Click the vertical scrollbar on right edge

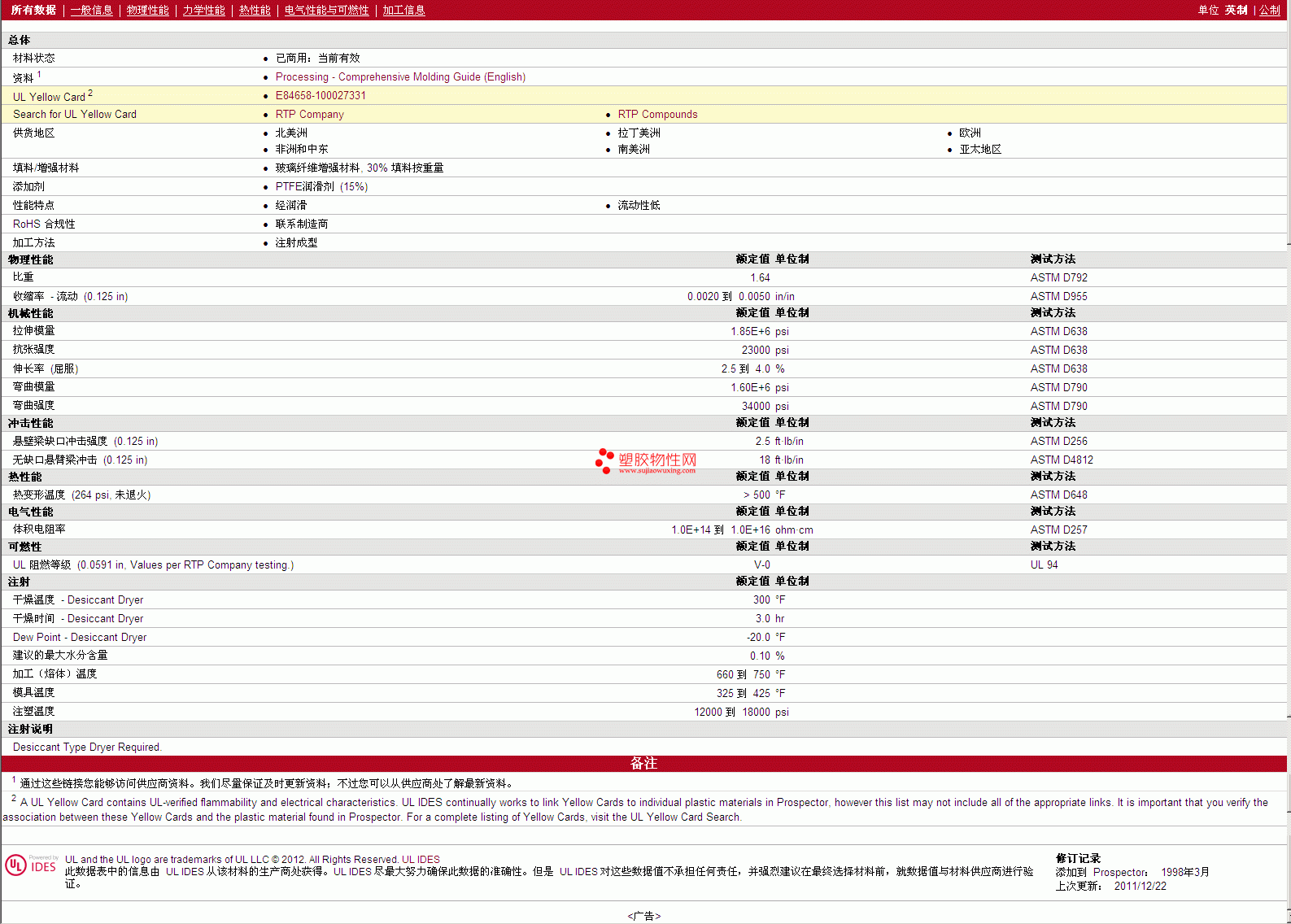click(1289, 488)
